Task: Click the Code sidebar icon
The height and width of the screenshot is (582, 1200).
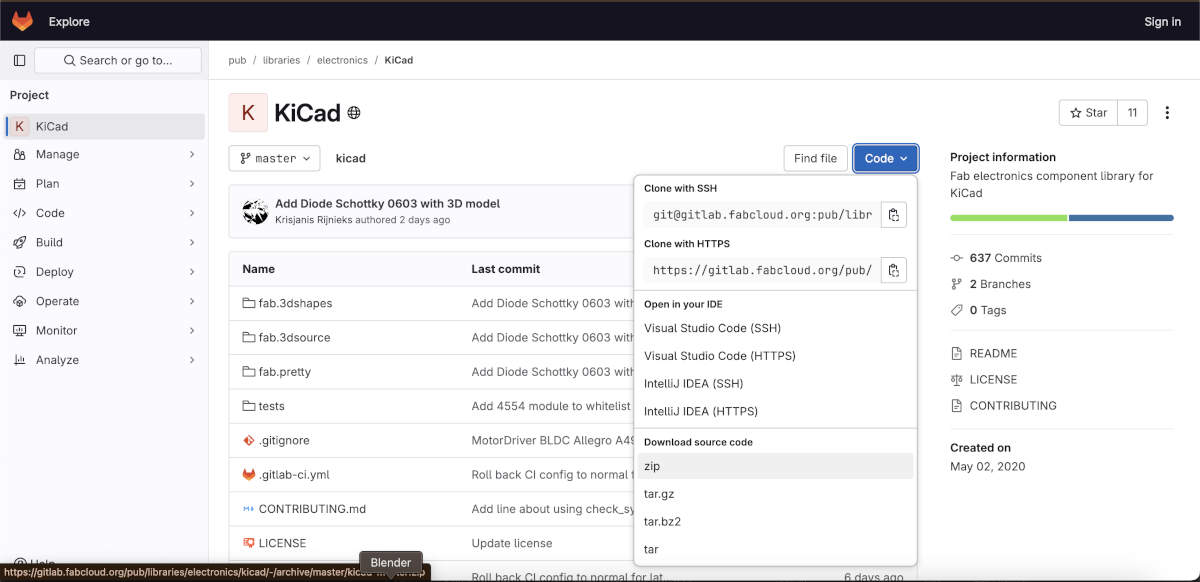Action: click(x=19, y=213)
